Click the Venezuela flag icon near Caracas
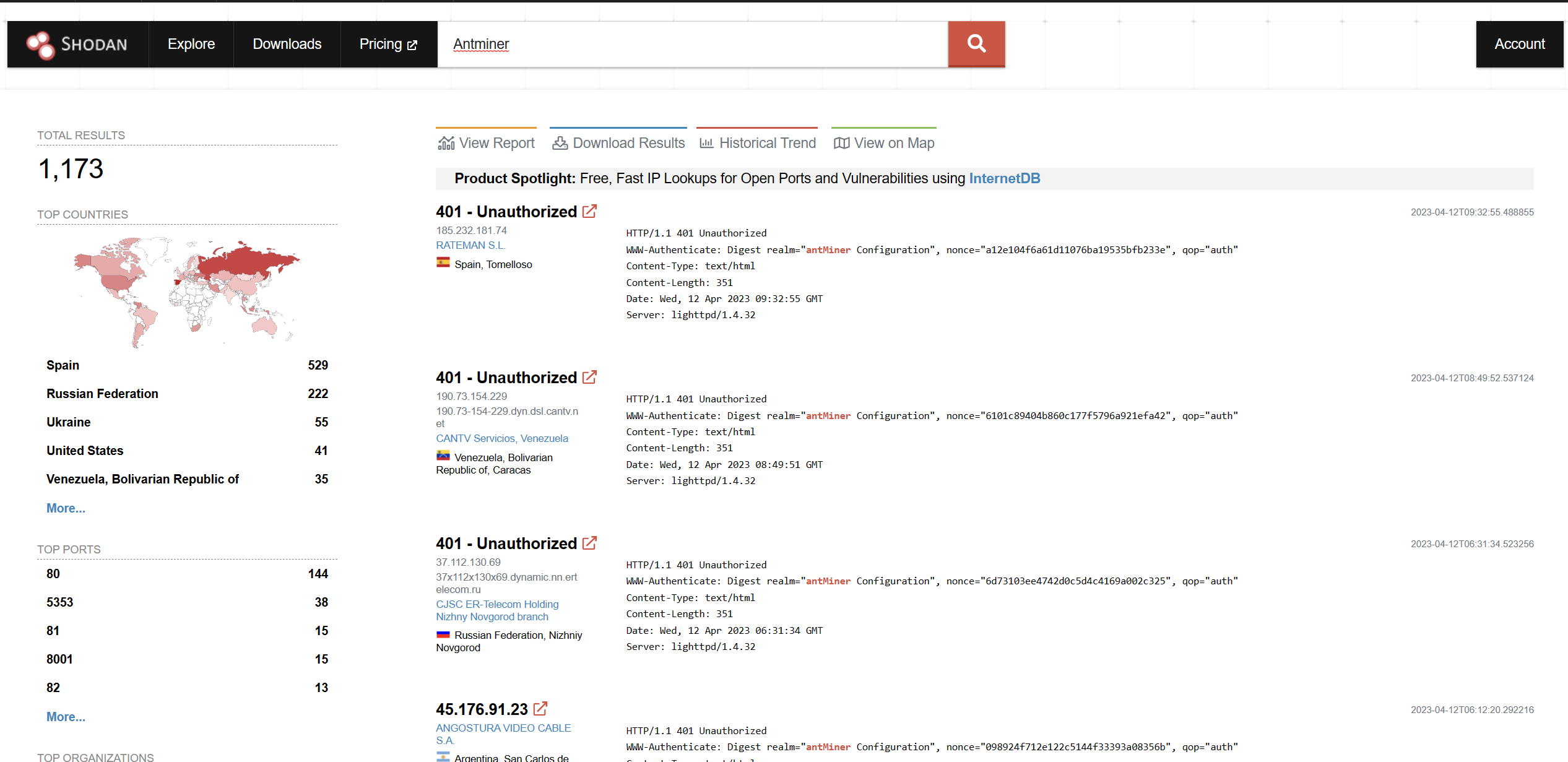This screenshot has width=1568, height=762. pyautogui.click(x=443, y=456)
